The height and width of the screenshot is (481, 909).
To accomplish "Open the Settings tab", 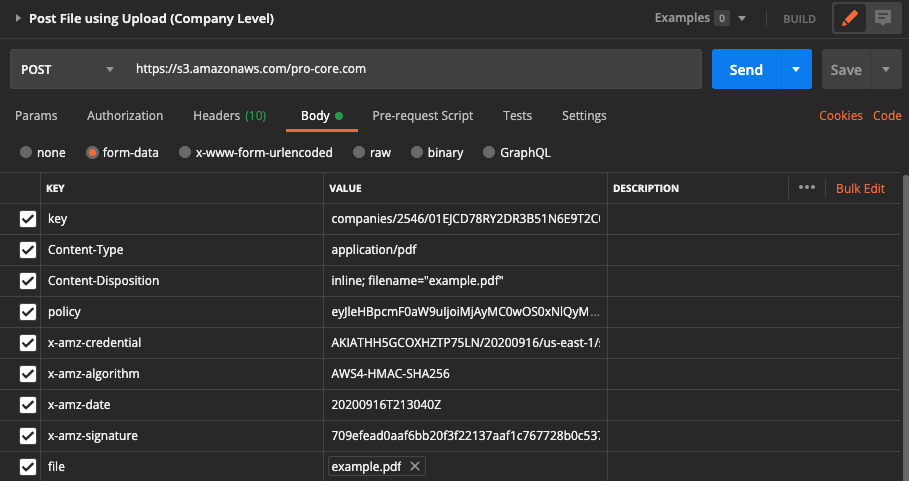I will point(584,115).
